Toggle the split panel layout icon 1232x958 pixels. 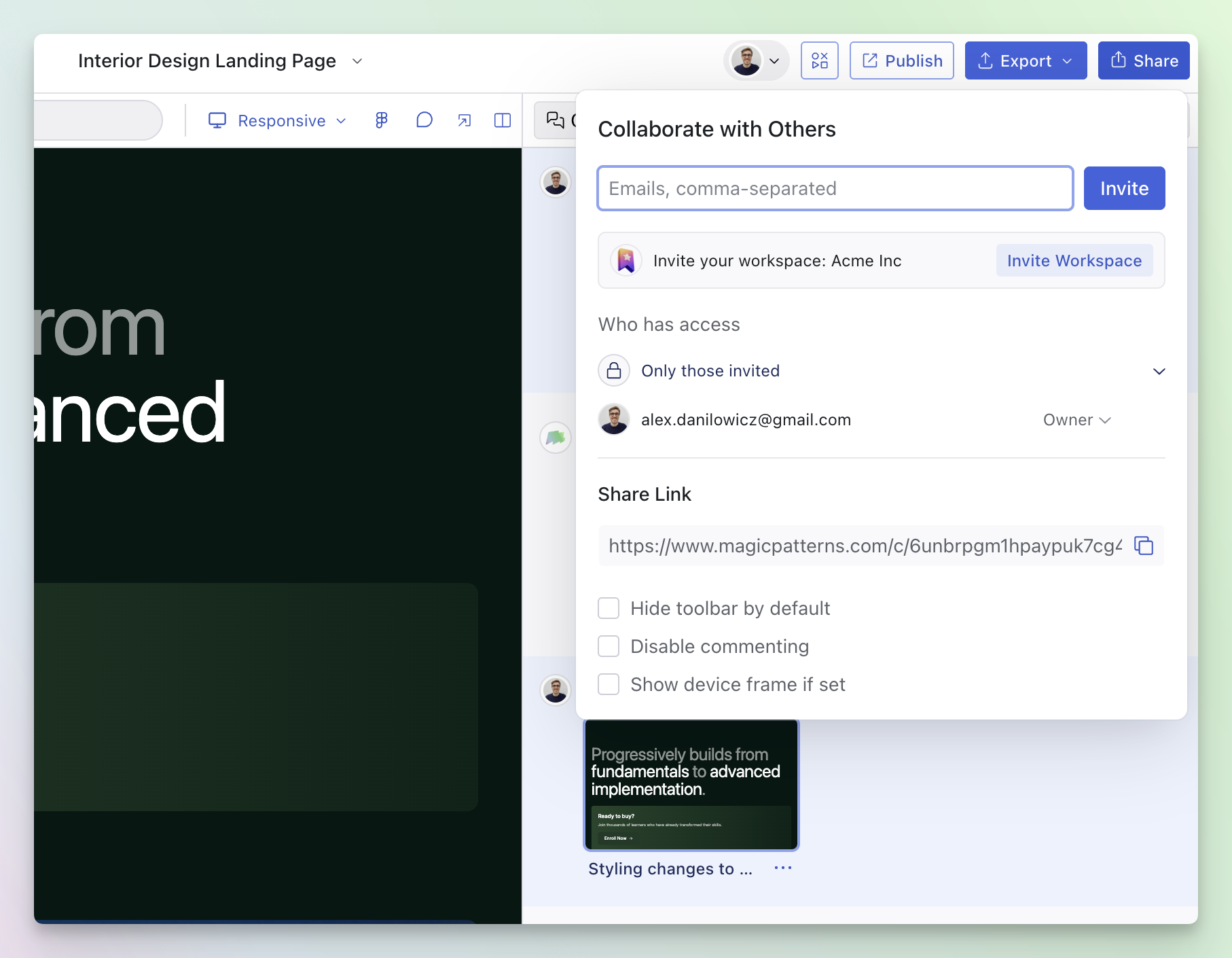coord(503,120)
